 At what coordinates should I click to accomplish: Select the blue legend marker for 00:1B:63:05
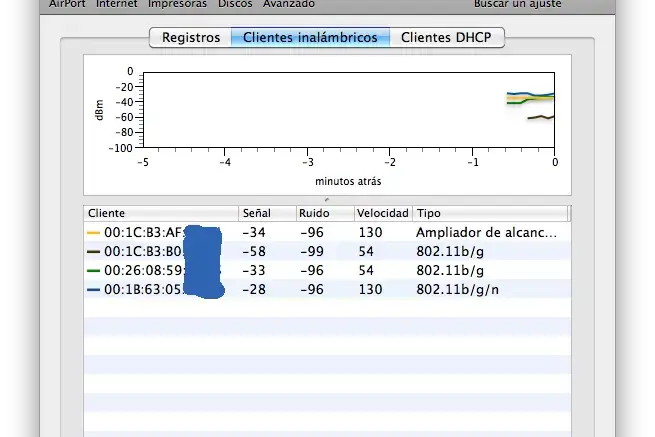pyautogui.click(x=93, y=290)
